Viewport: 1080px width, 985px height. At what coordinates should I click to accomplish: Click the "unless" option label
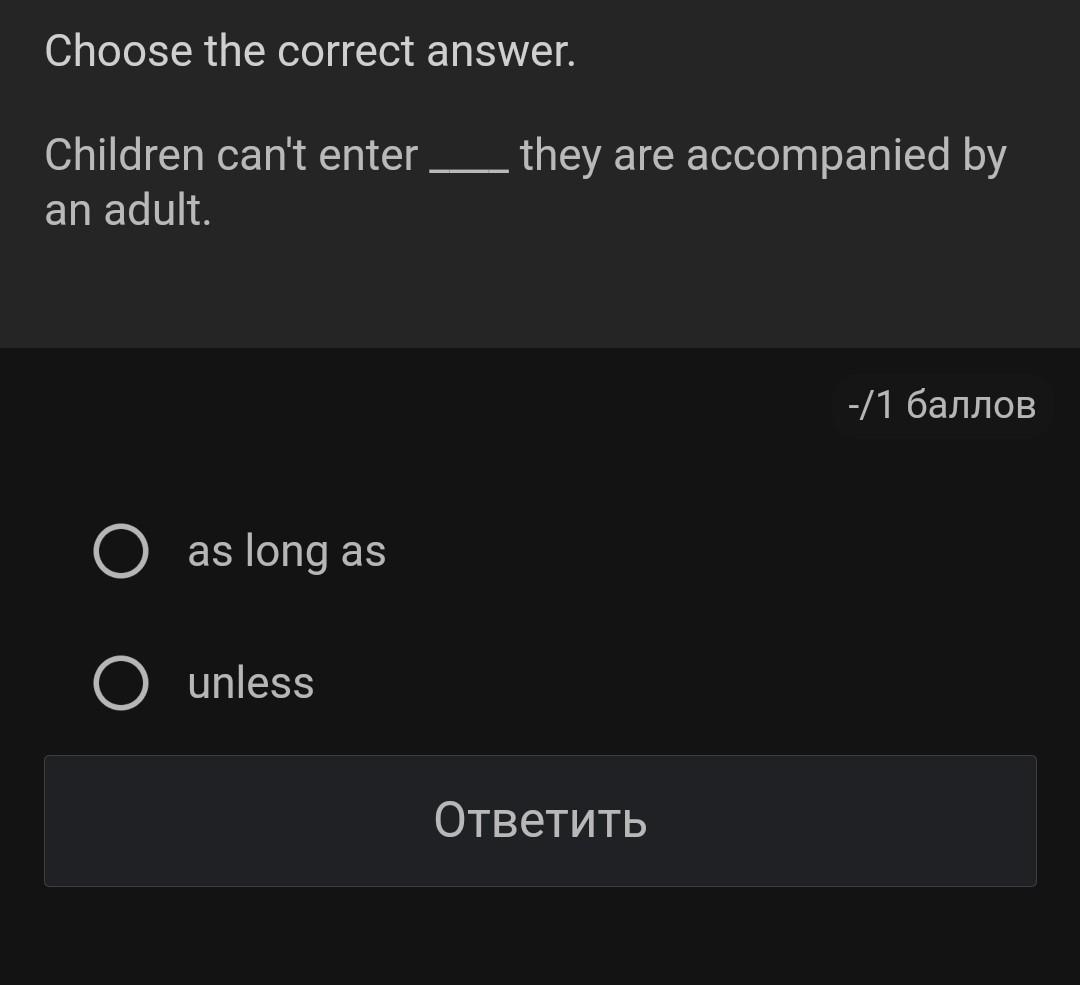tap(251, 683)
